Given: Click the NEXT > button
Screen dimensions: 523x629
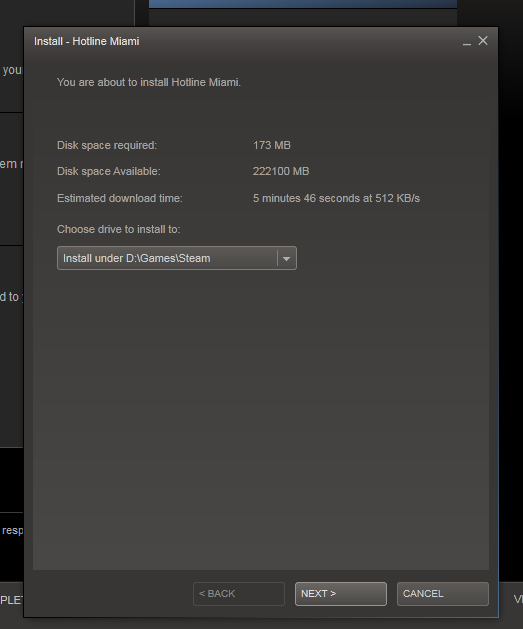Looking at the screenshot, I should coord(341,594).
